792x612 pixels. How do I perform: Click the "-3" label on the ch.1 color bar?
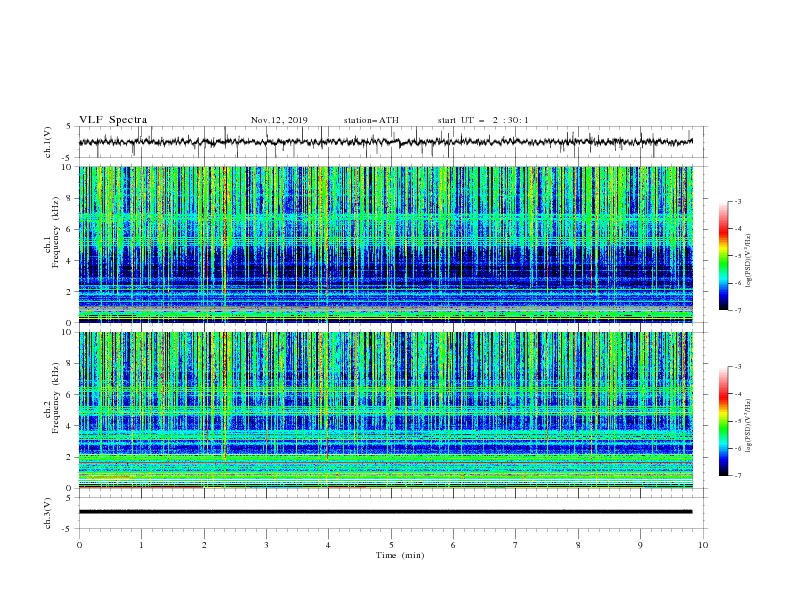737,201
